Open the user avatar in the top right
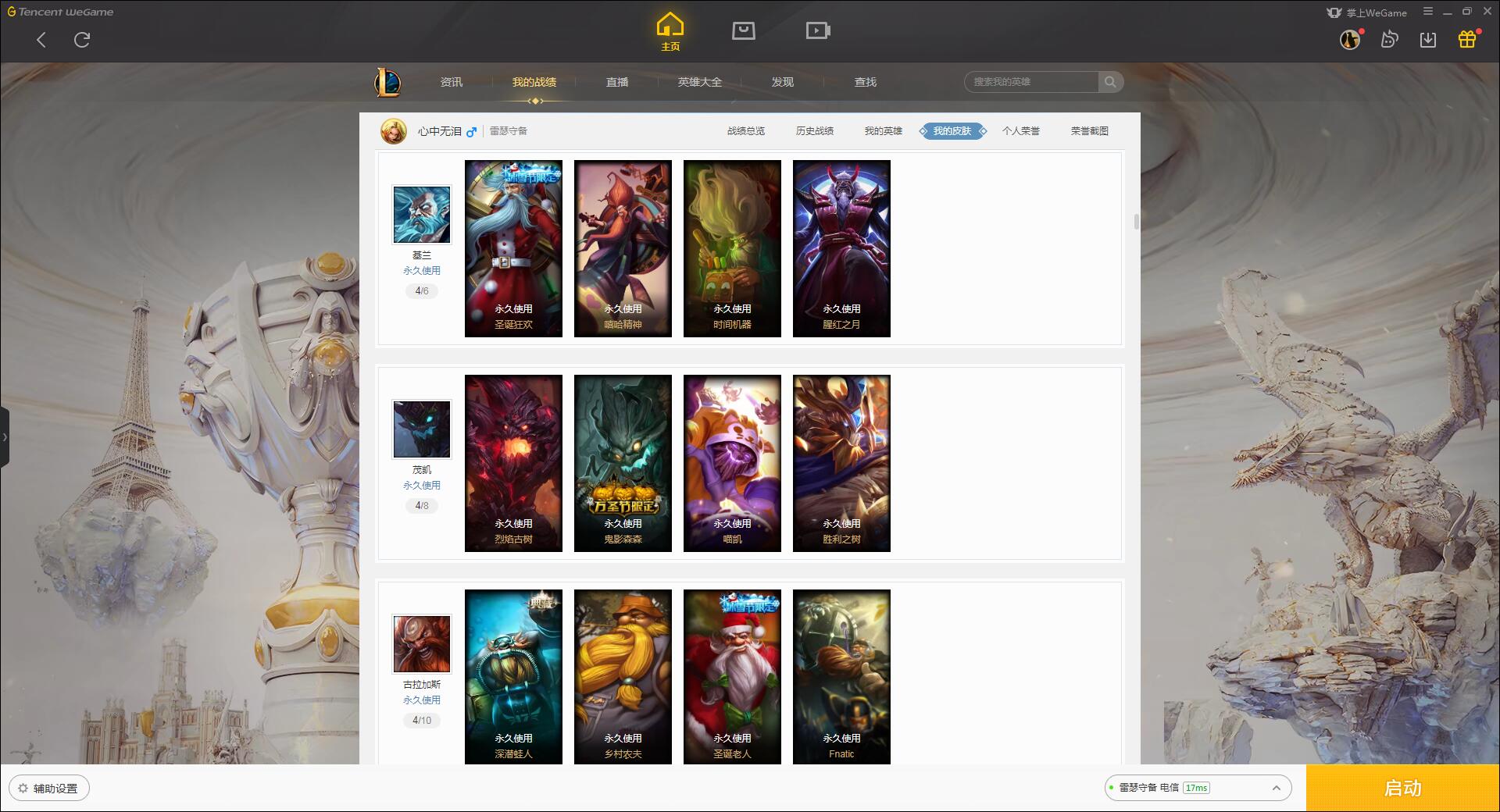The width and height of the screenshot is (1500, 812). (1350, 40)
